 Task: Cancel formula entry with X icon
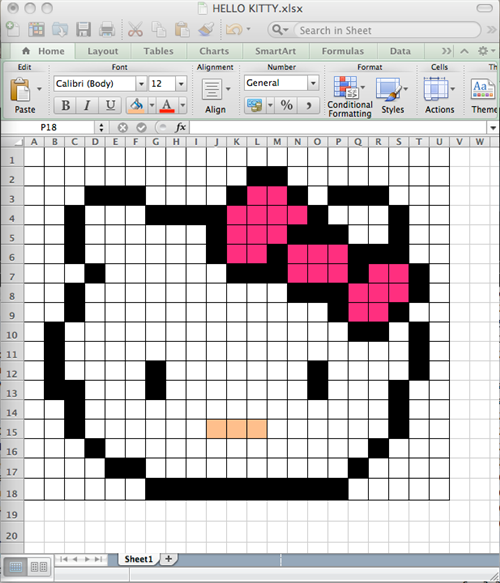123,128
